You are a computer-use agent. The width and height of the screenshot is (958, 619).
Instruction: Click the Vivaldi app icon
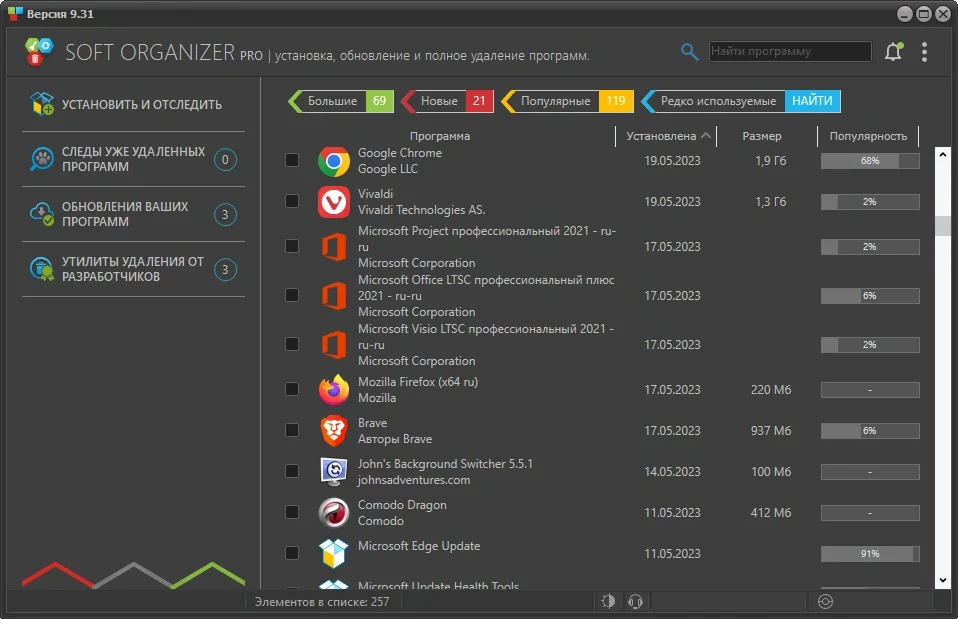tap(334, 202)
